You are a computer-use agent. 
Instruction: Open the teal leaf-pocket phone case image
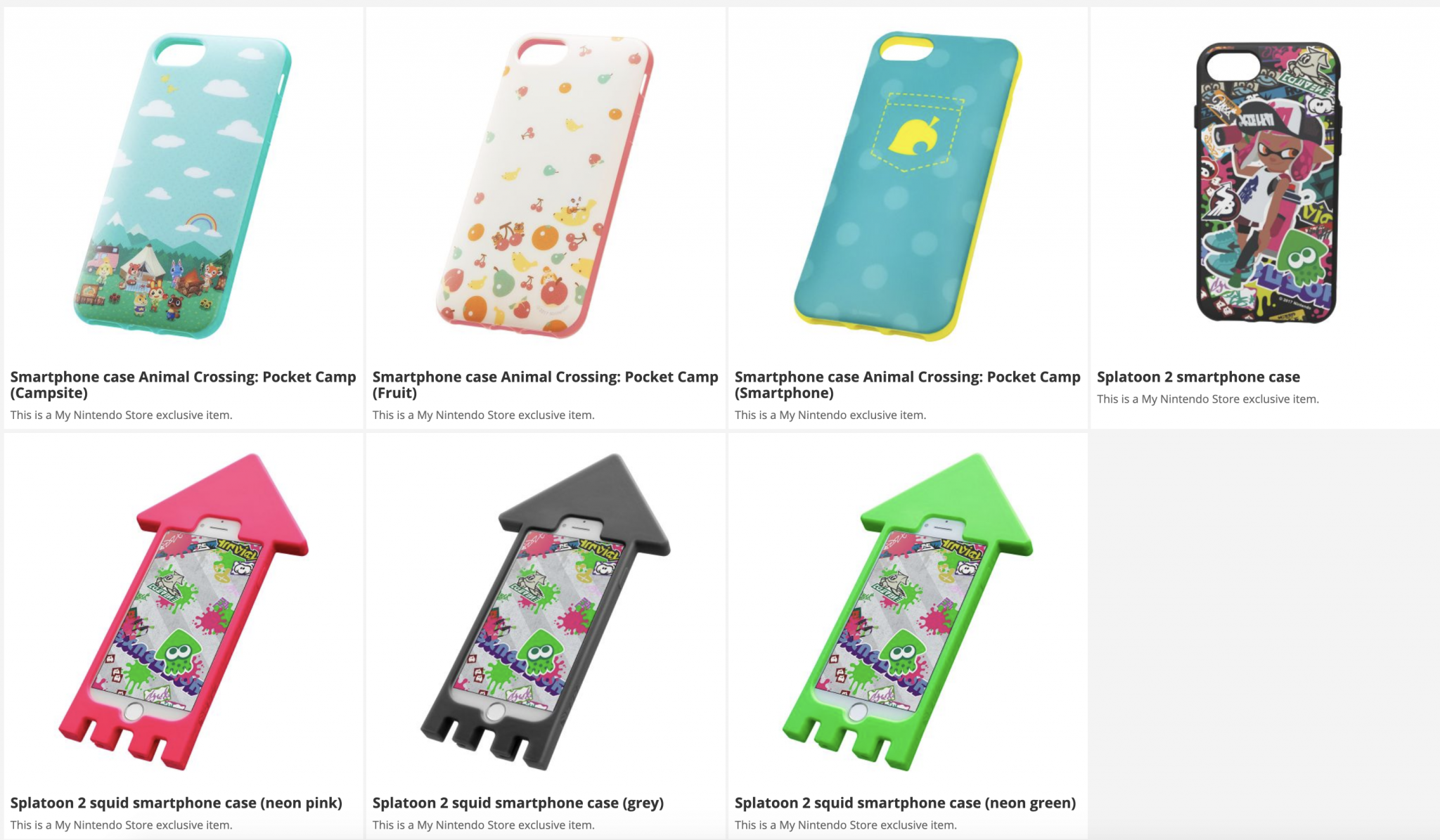(x=907, y=186)
